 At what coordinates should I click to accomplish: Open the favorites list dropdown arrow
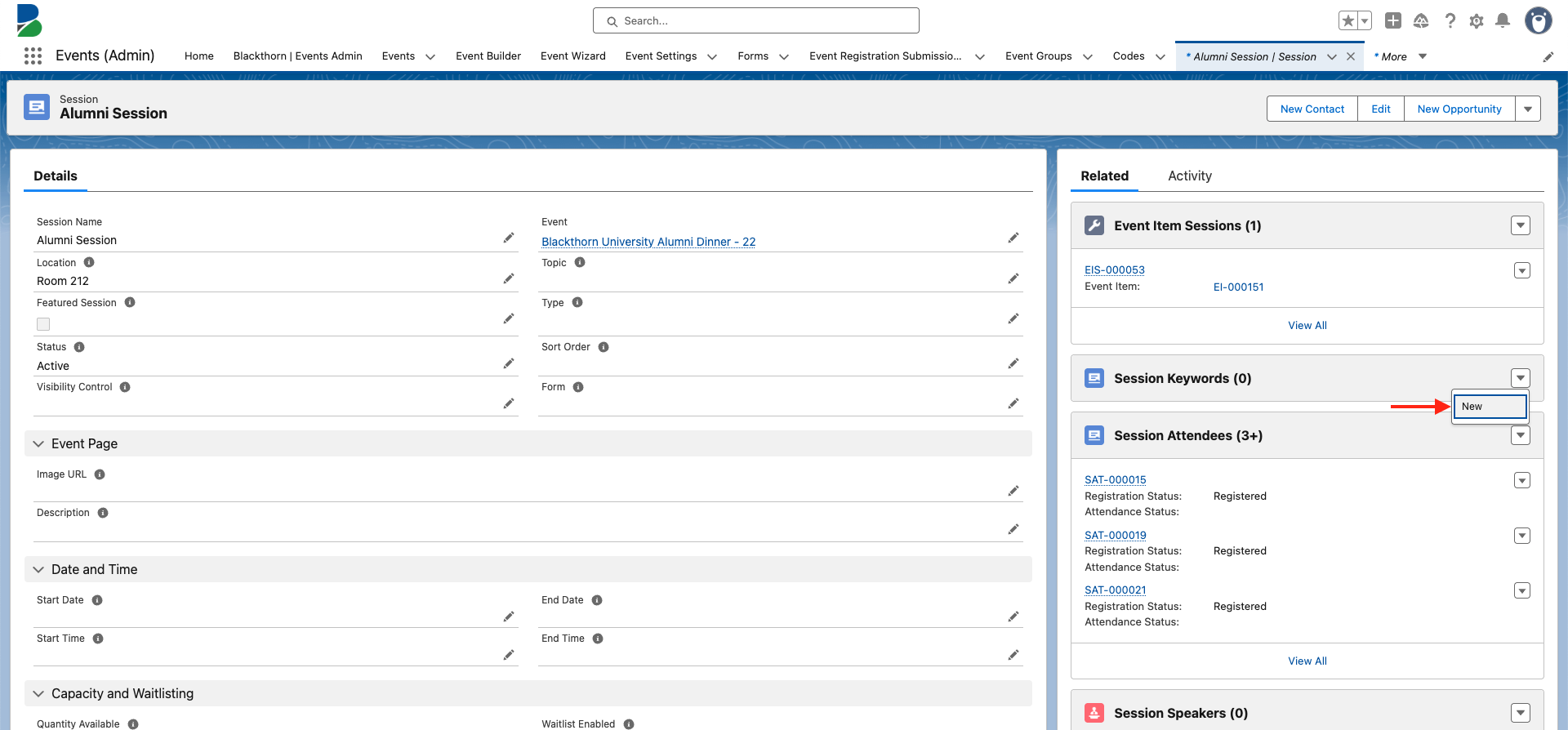[1365, 20]
